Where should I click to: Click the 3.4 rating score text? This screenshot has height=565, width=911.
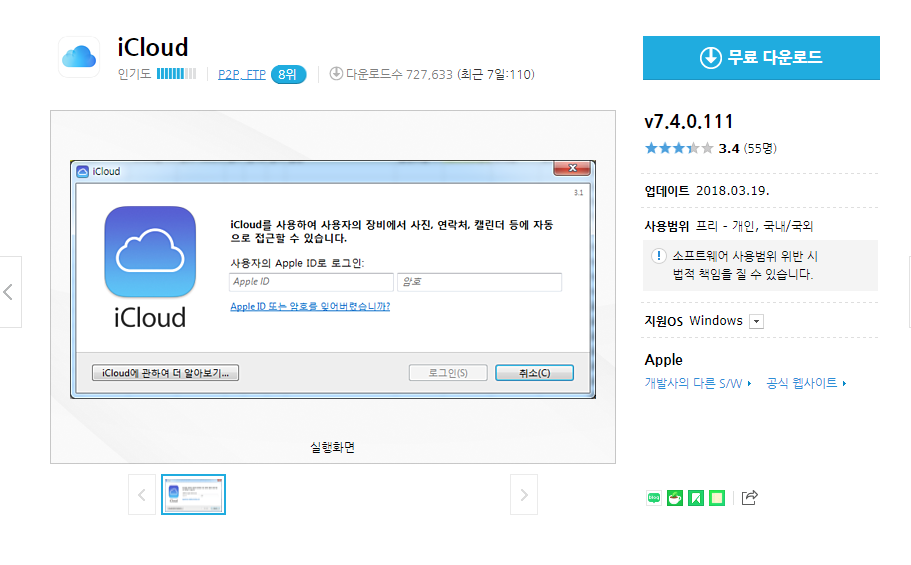point(729,149)
